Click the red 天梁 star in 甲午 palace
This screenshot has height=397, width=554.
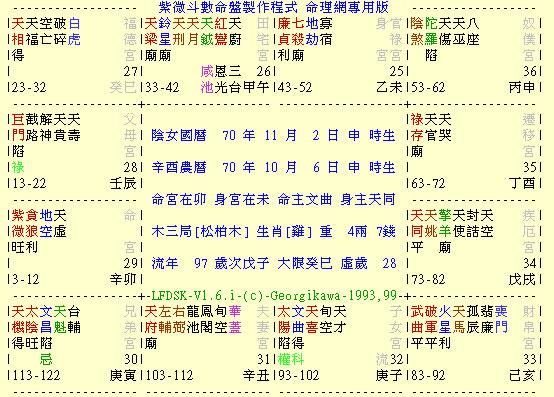pos(151,31)
